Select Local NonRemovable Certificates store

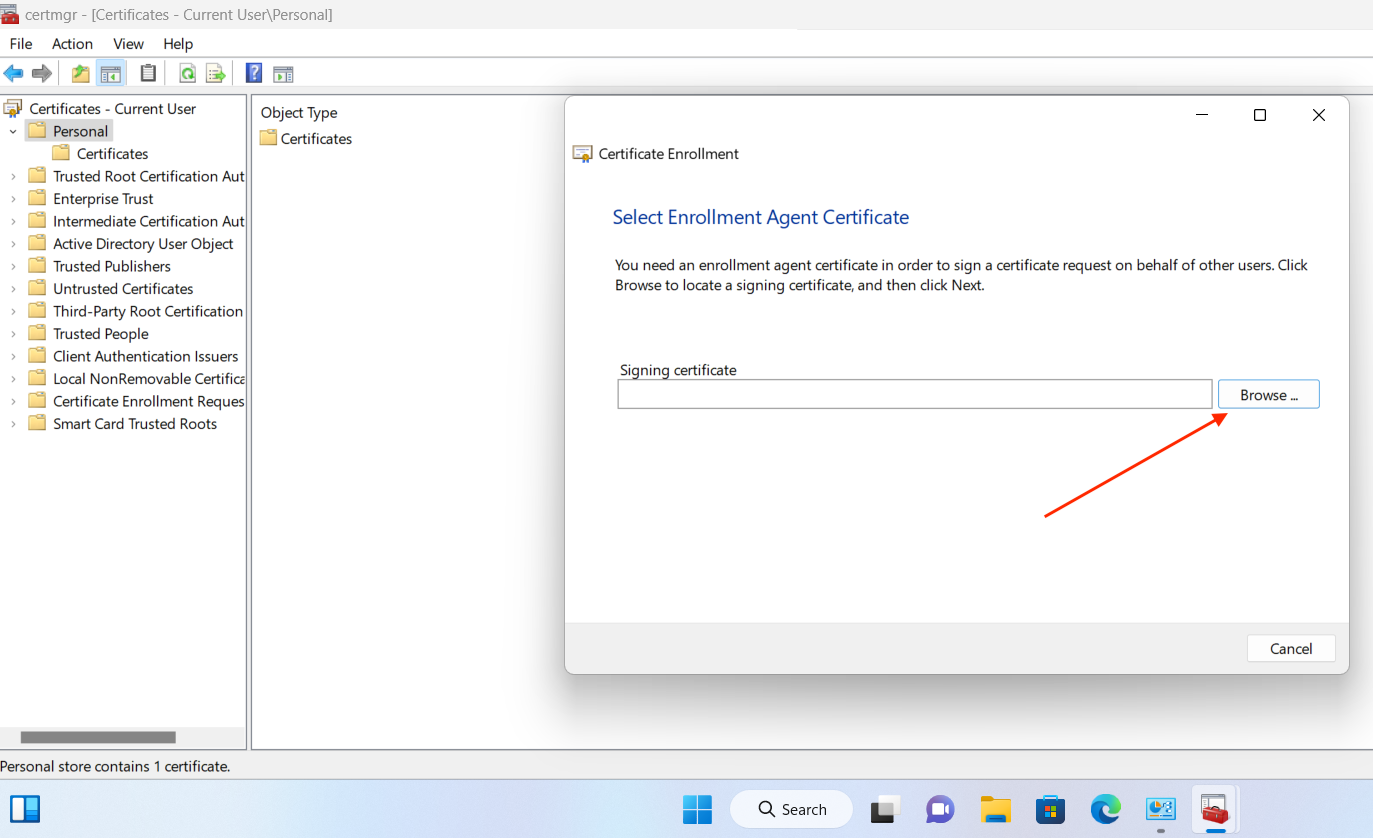(148, 379)
